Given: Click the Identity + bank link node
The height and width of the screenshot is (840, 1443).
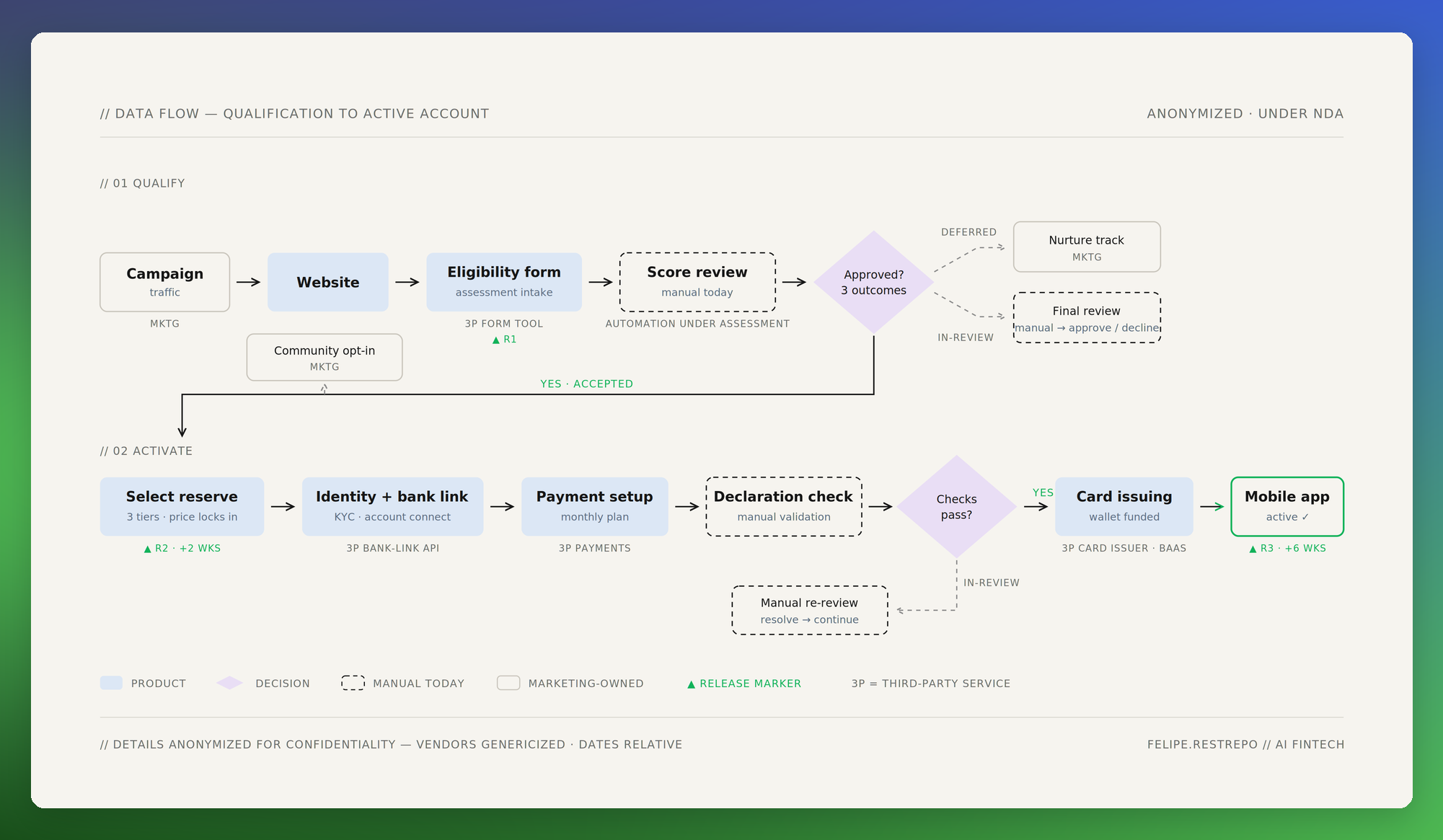Looking at the screenshot, I should click(392, 506).
